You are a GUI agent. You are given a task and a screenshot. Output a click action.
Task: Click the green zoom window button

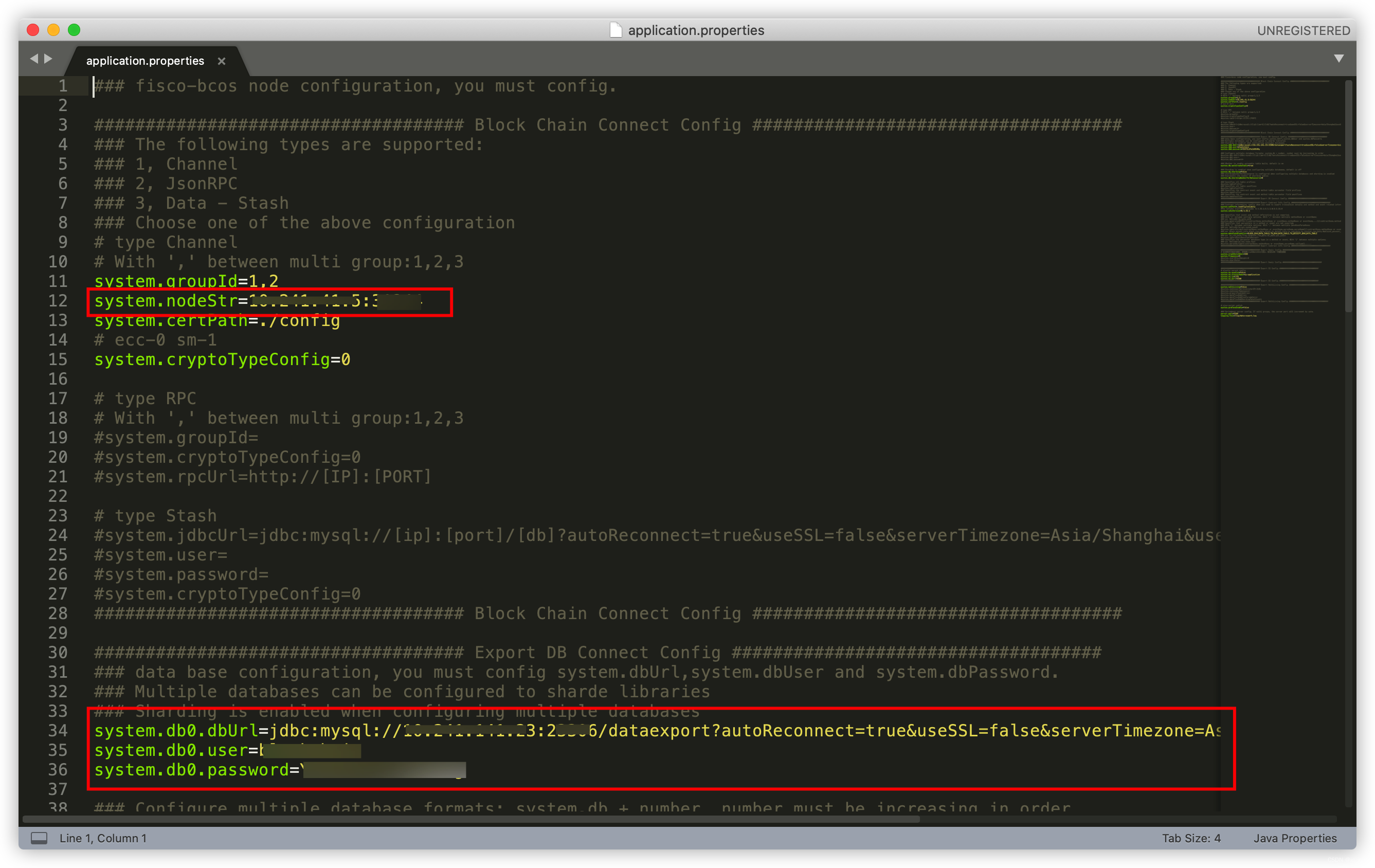point(74,30)
